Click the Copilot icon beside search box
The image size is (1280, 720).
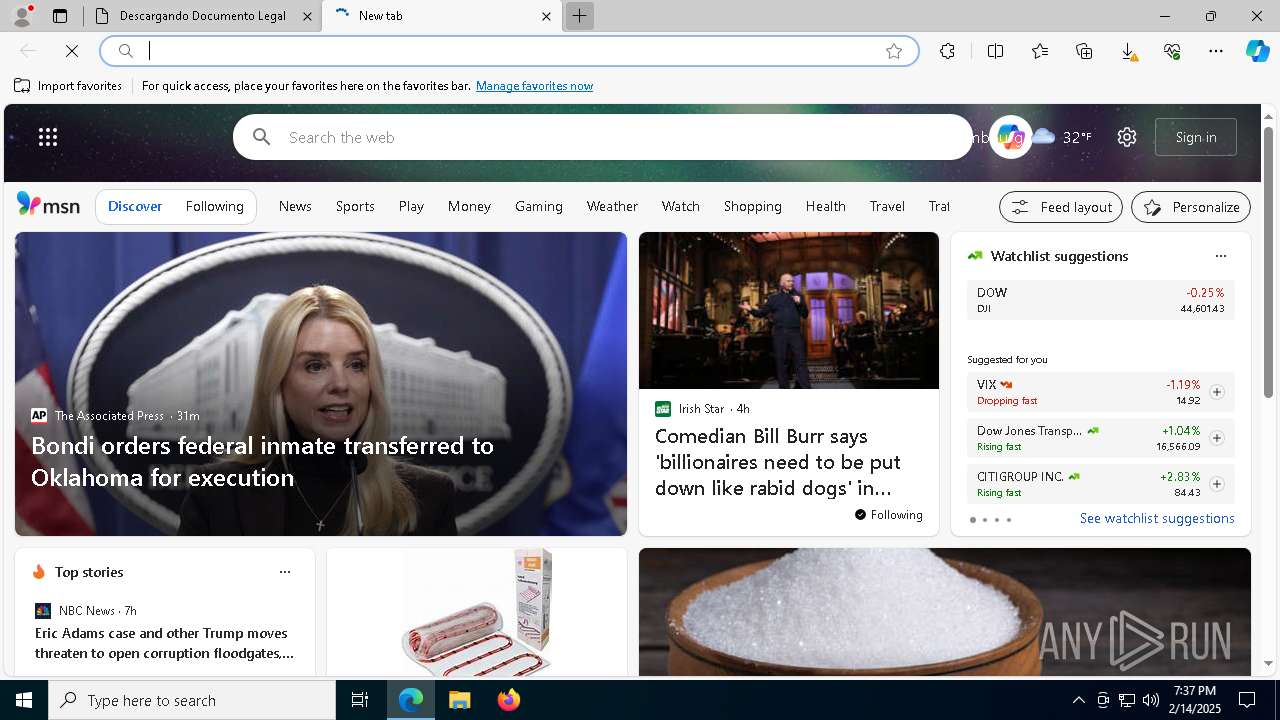1010,137
